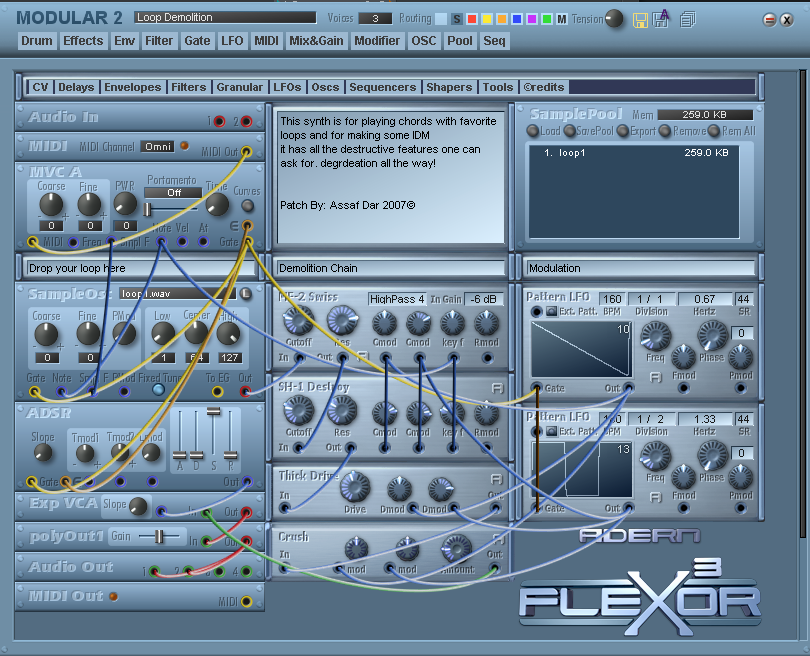This screenshot has height=656, width=810.
Task: Switch to the Sequencers tab
Action: [x=383, y=87]
